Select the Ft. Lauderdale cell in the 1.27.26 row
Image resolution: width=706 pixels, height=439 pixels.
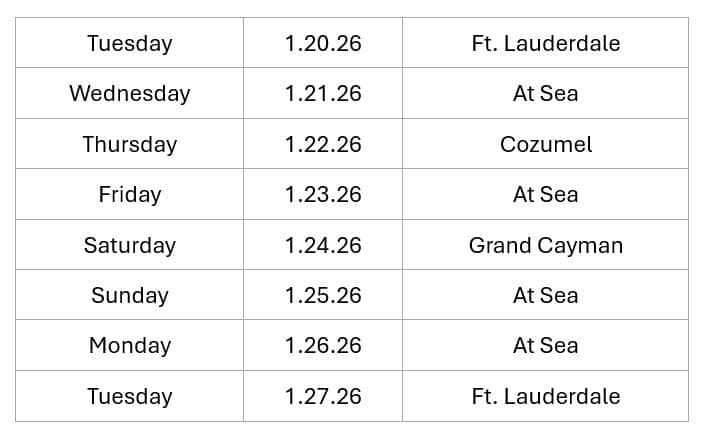(x=545, y=397)
